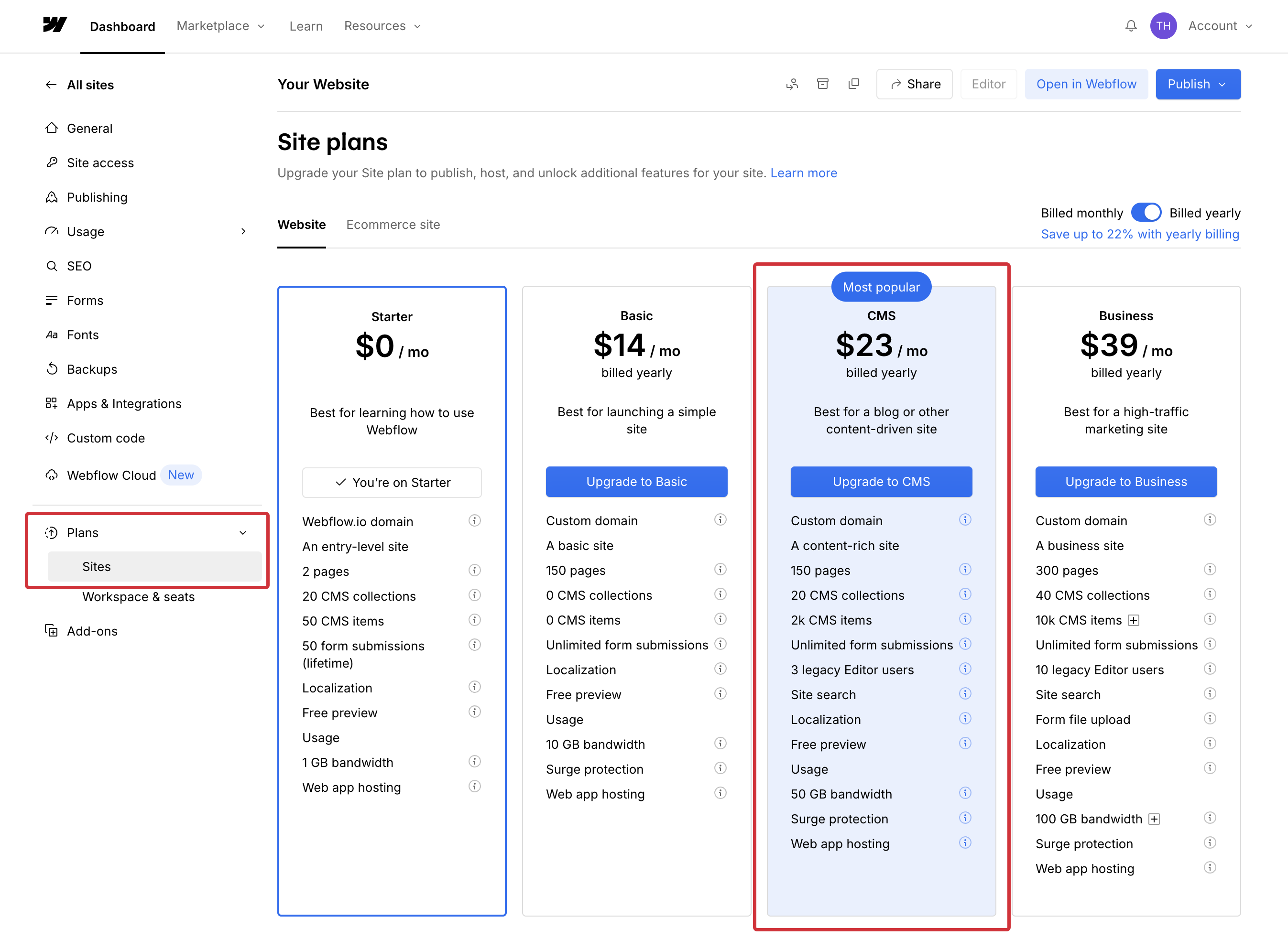Click info icon next to Starter 2 pages
This screenshot has width=1288, height=950.
(x=474, y=570)
